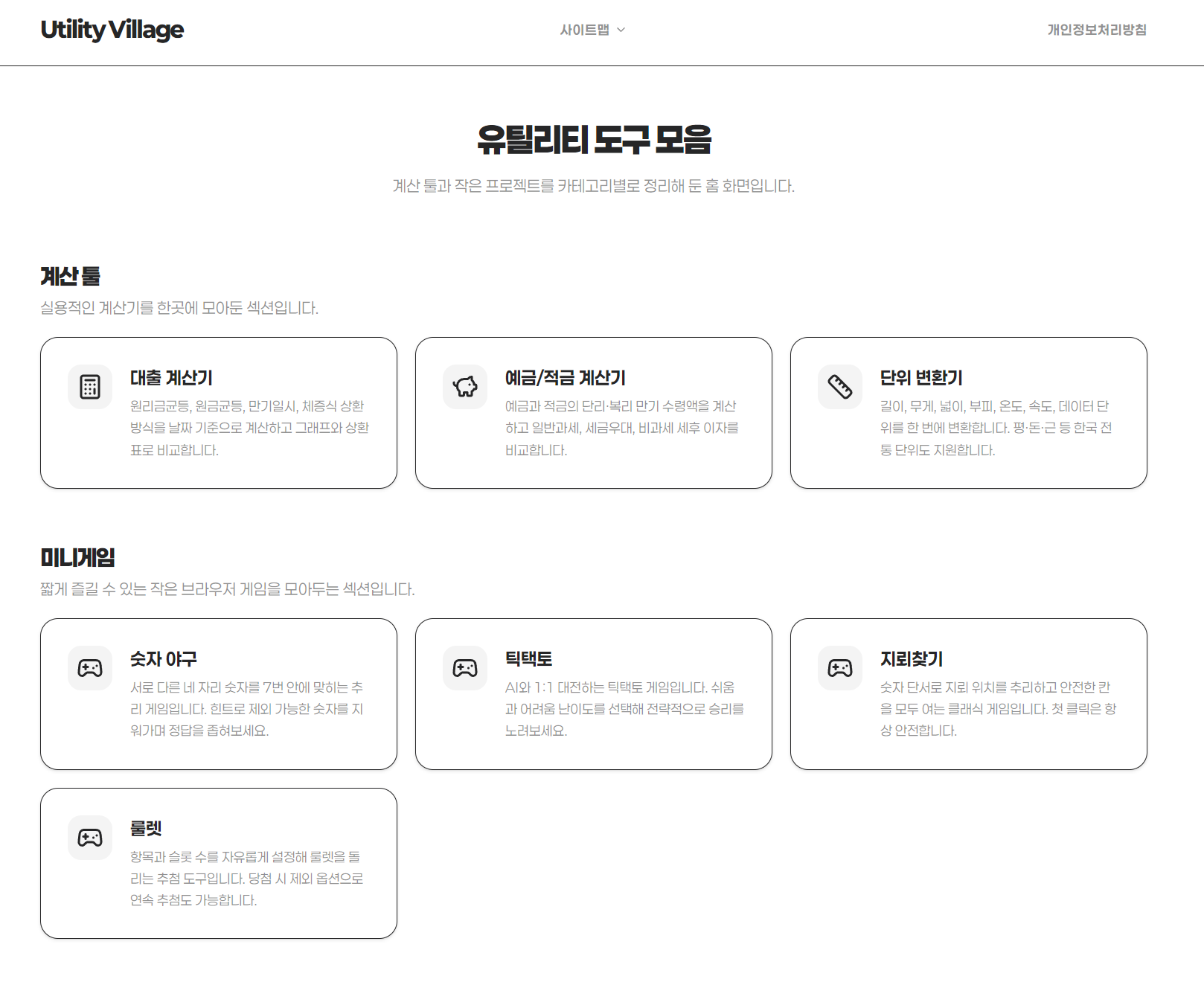Screen dimensions: 1204x982
Task: Open the 대출 계산기 title link
Action: (x=171, y=378)
